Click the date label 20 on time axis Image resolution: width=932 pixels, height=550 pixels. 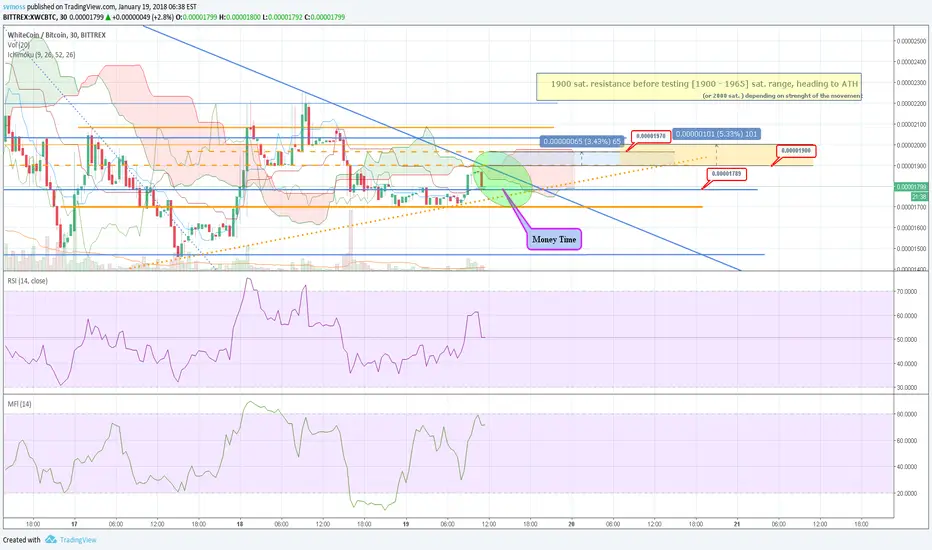click(572, 524)
